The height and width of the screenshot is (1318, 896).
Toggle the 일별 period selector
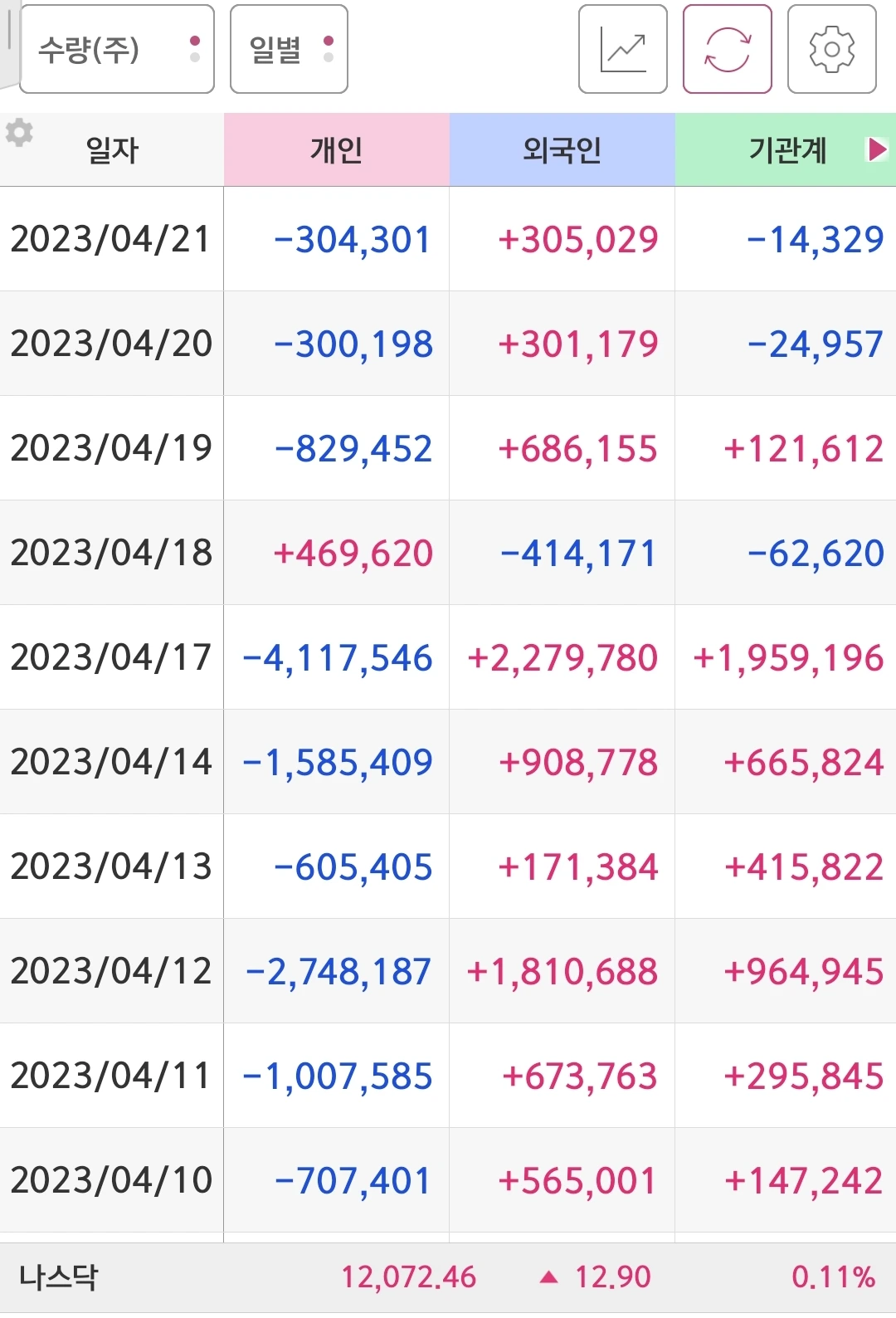289,49
